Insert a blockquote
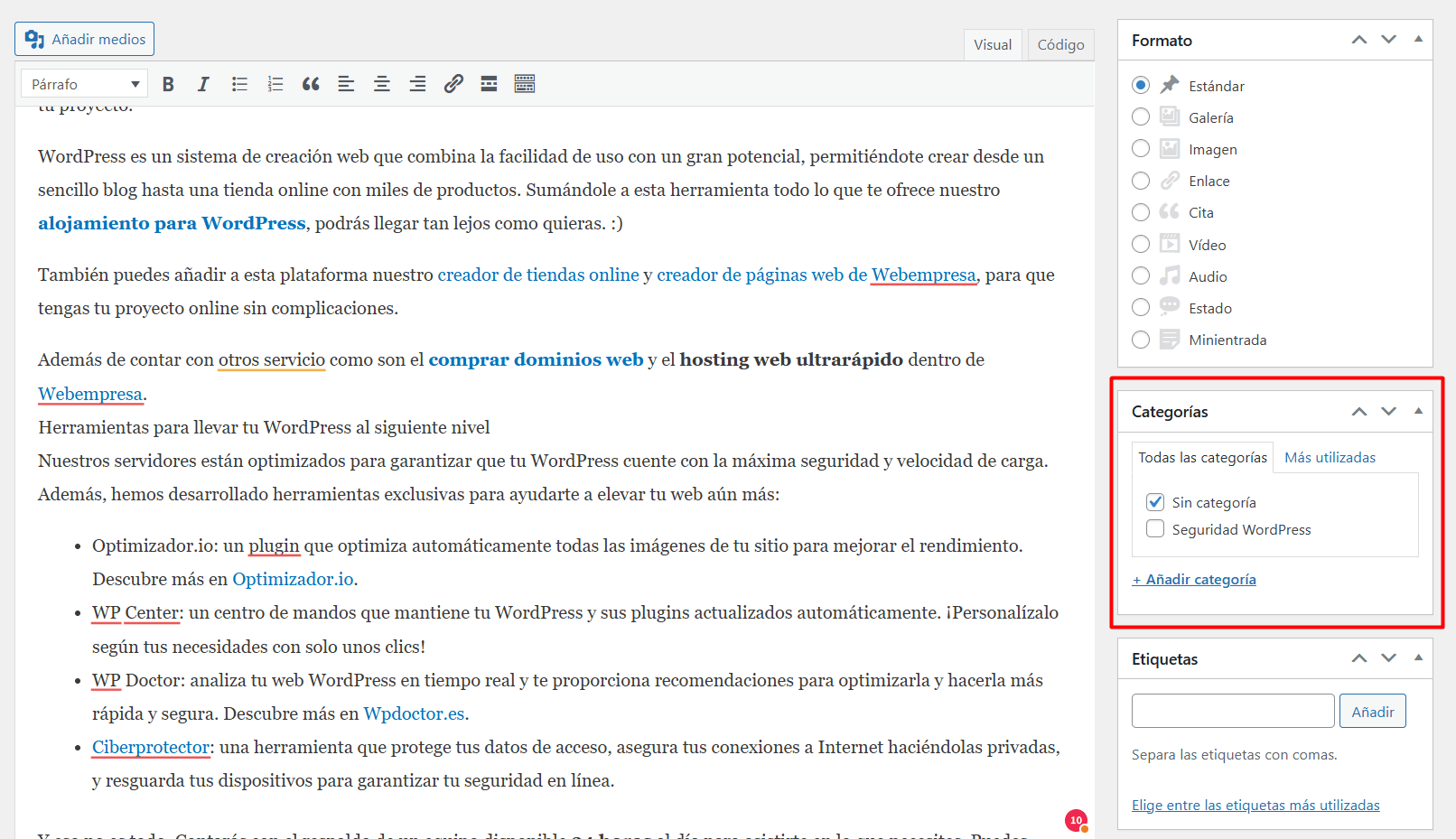 click(311, 84)
